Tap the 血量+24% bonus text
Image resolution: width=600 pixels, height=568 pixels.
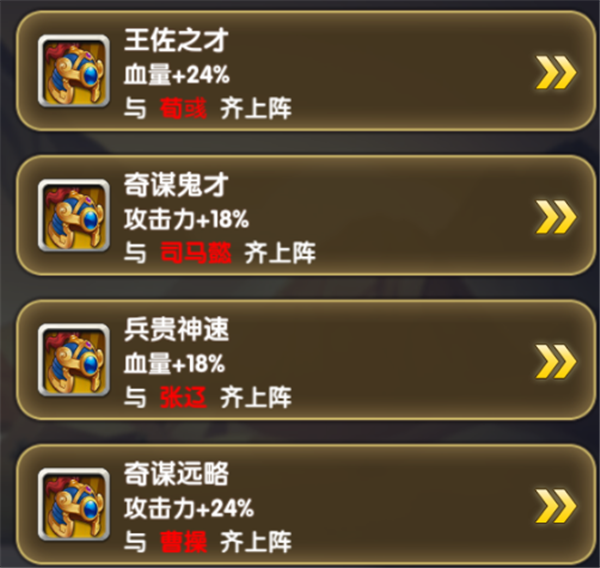[177, 74]
